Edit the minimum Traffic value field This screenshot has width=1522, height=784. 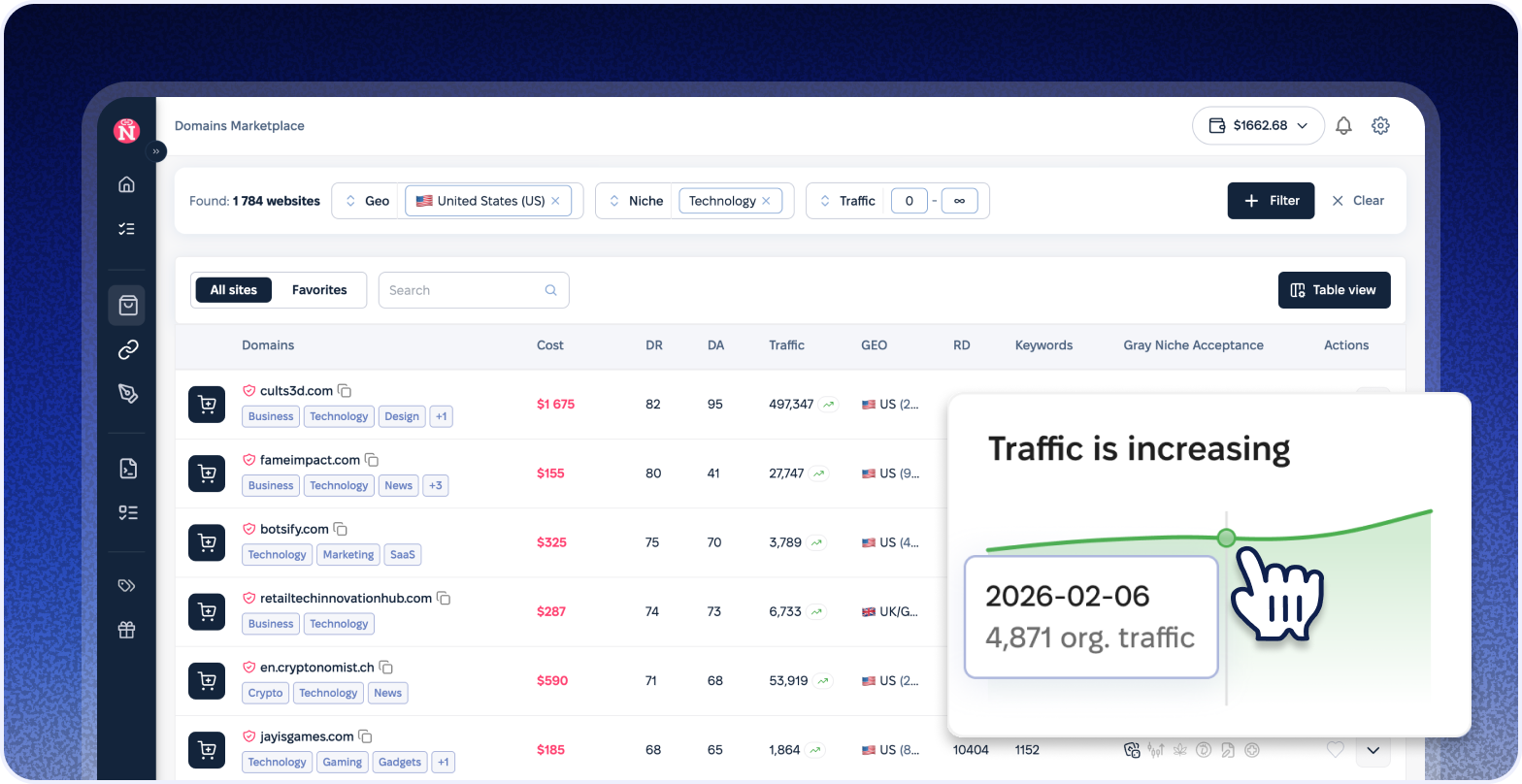[910, 201]
